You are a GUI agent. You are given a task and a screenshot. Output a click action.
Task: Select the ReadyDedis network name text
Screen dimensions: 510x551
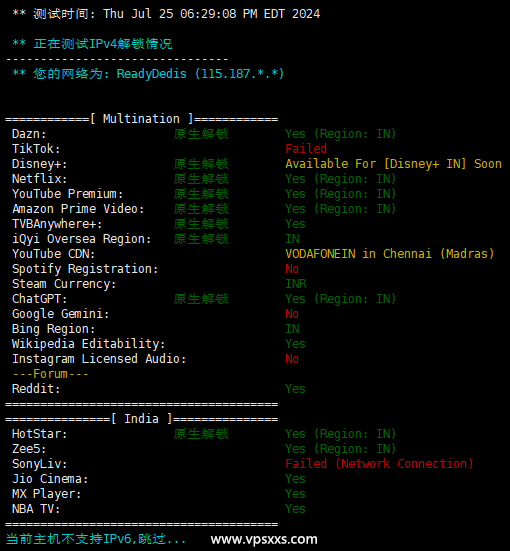[x=151, y=74]
